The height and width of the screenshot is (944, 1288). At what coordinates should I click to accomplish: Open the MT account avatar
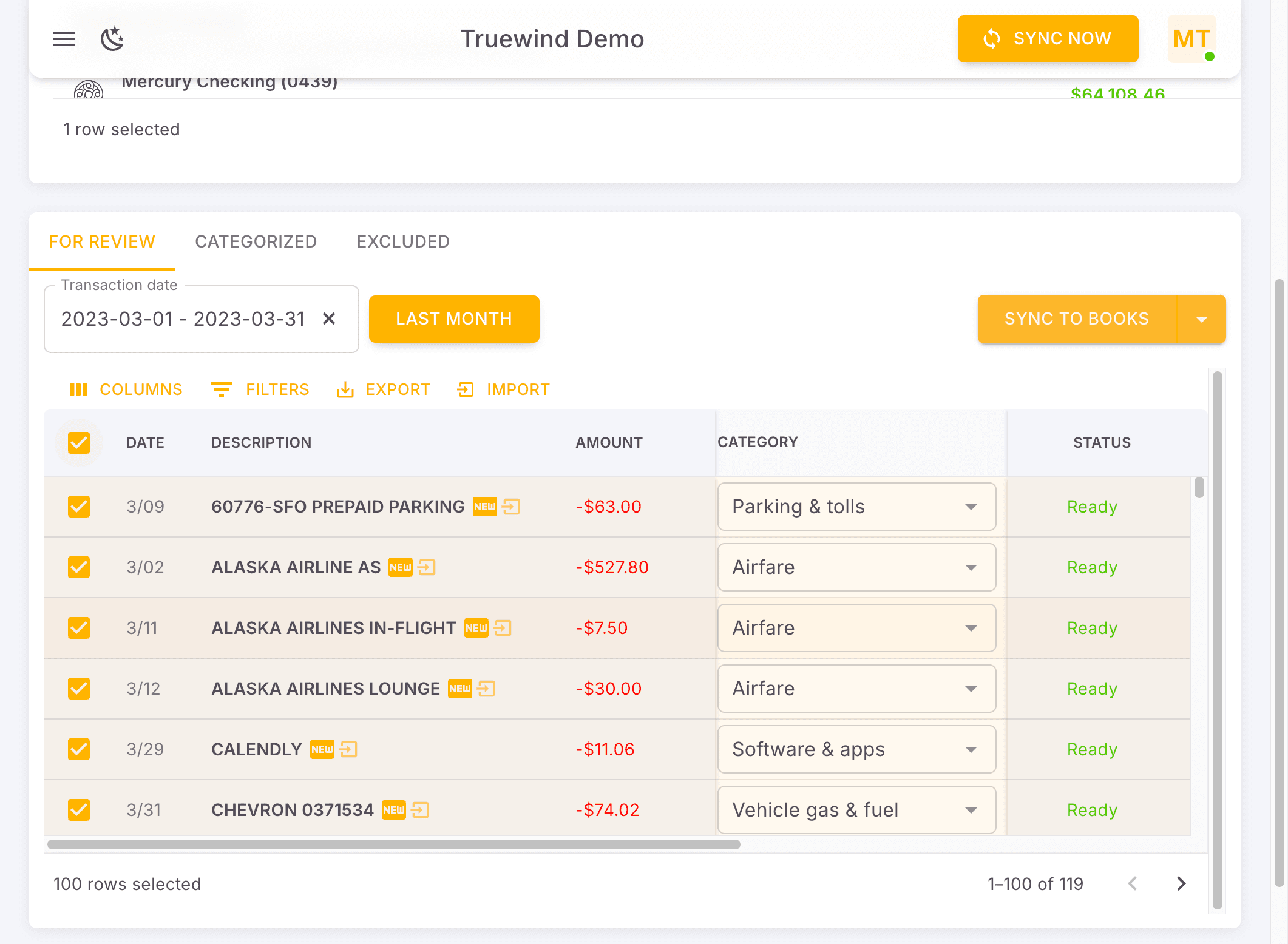pyautogui.click(x=1191, y=39)
